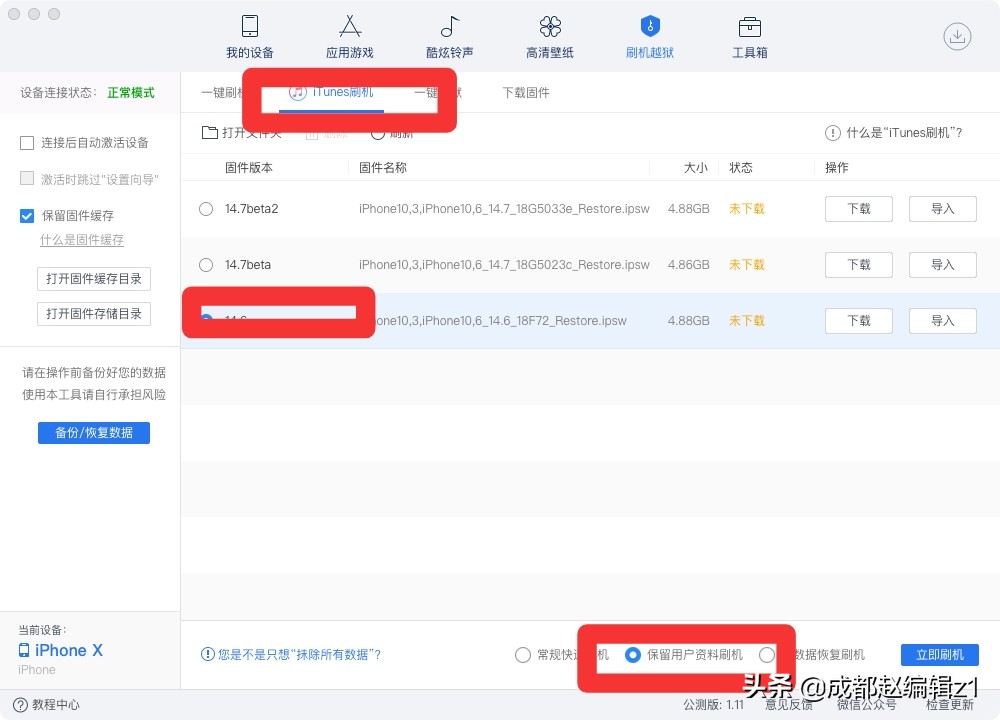
Task: Open the 酷炫铃声 ringtones section
Action: coord(448,37)
